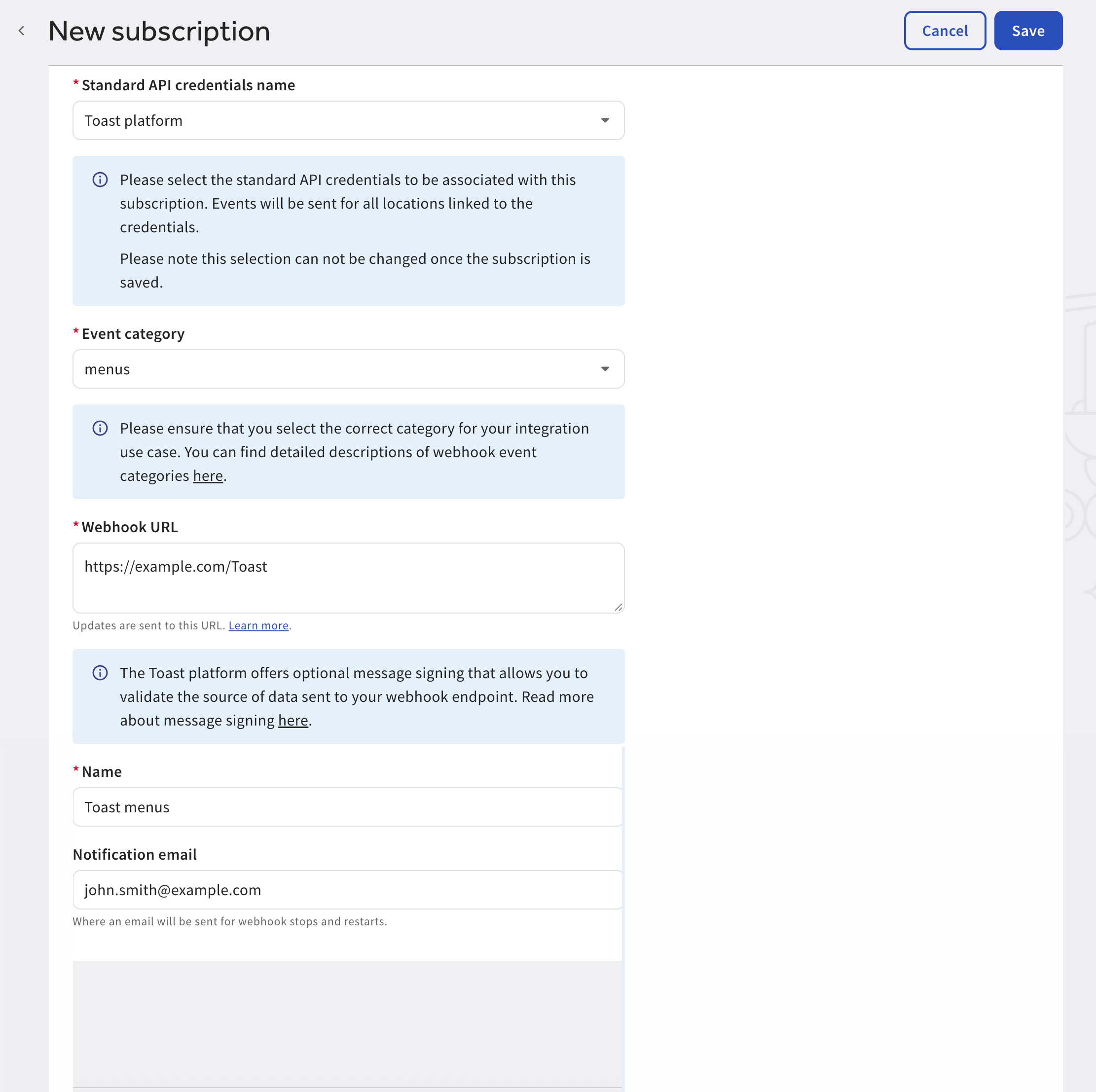Cancel creating the subscription

pos(944,31)
